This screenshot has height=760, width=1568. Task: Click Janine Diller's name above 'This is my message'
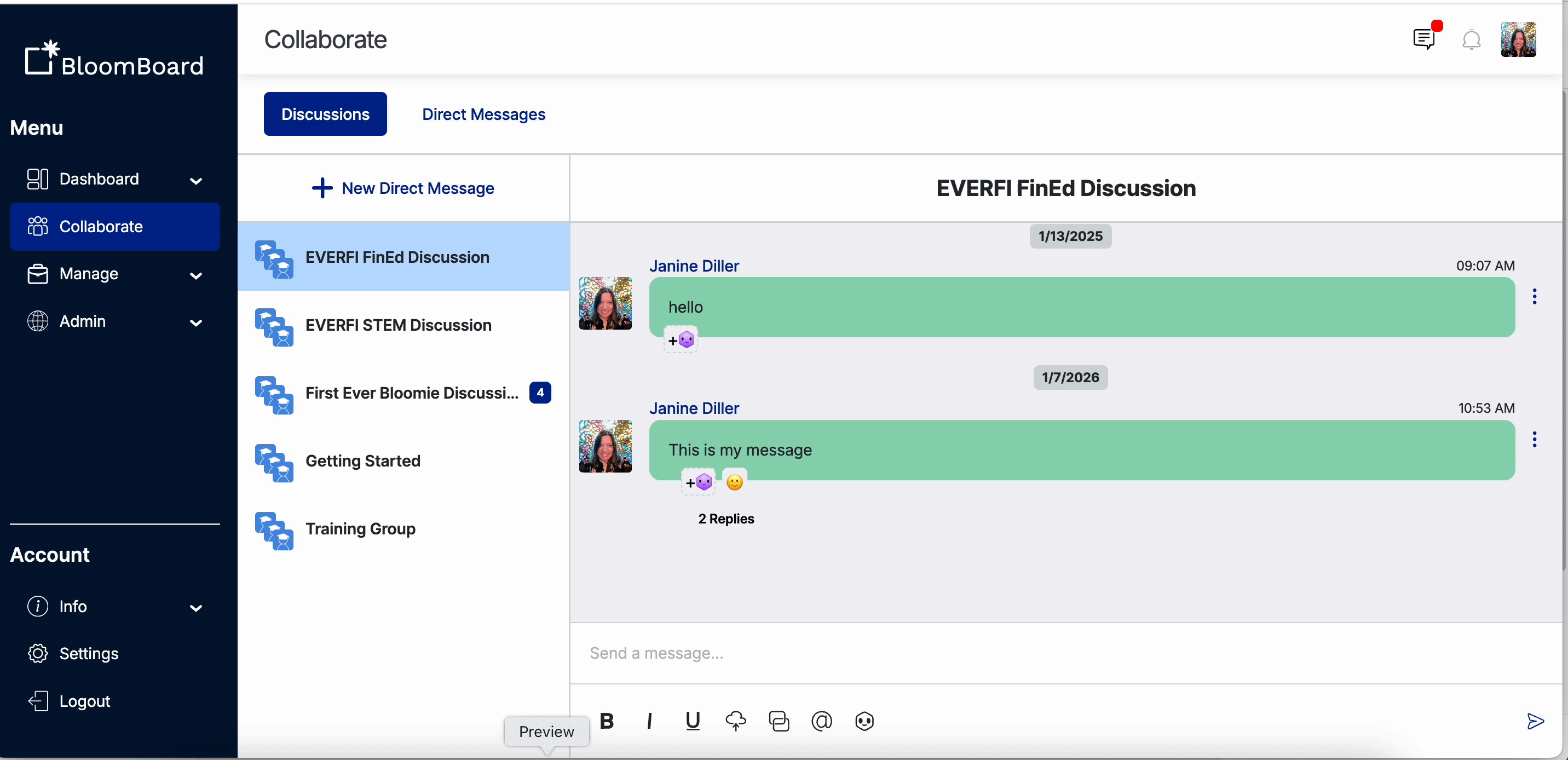click(694, 408)
